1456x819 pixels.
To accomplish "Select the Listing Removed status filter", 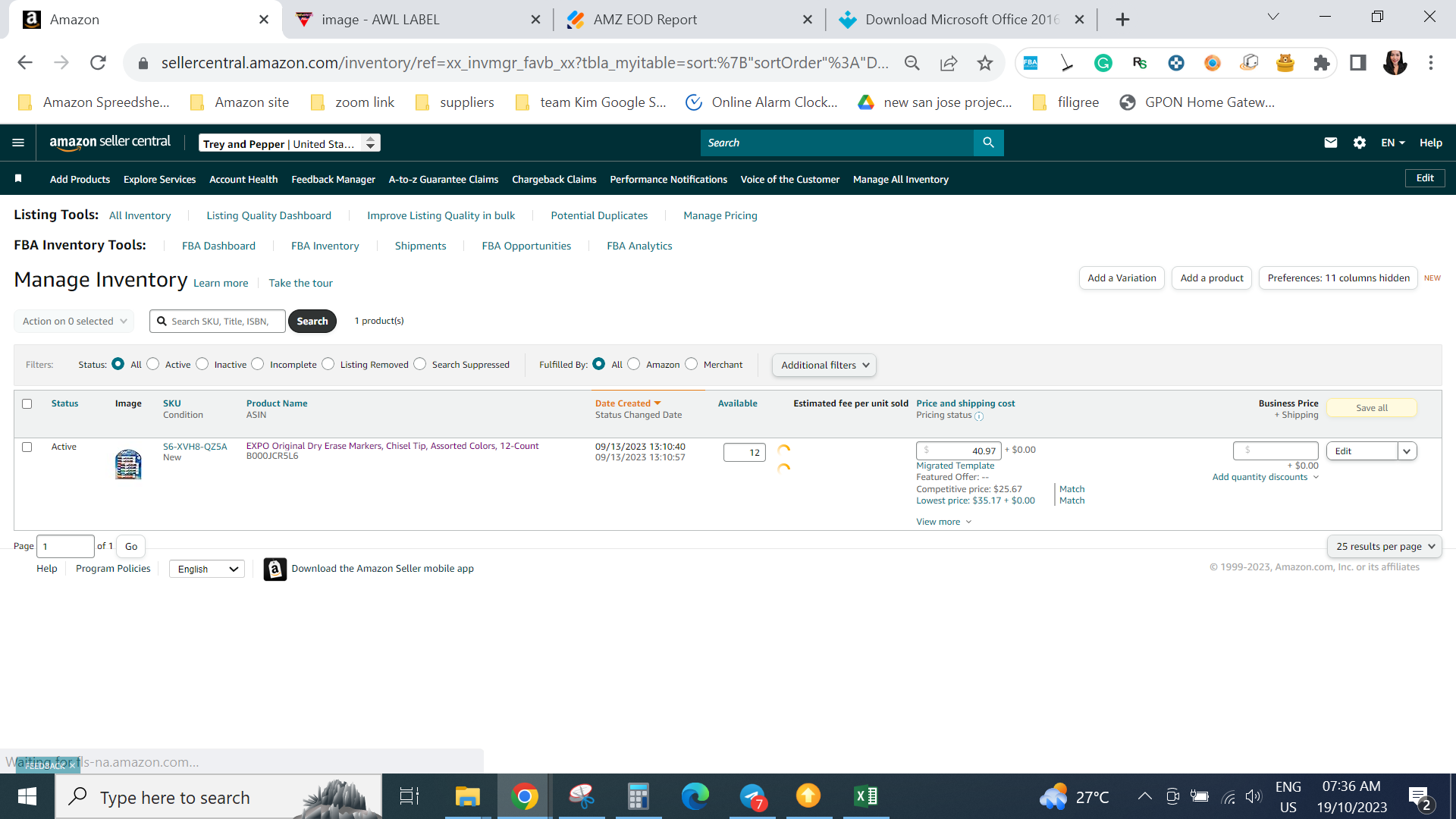I will [328, 364].
